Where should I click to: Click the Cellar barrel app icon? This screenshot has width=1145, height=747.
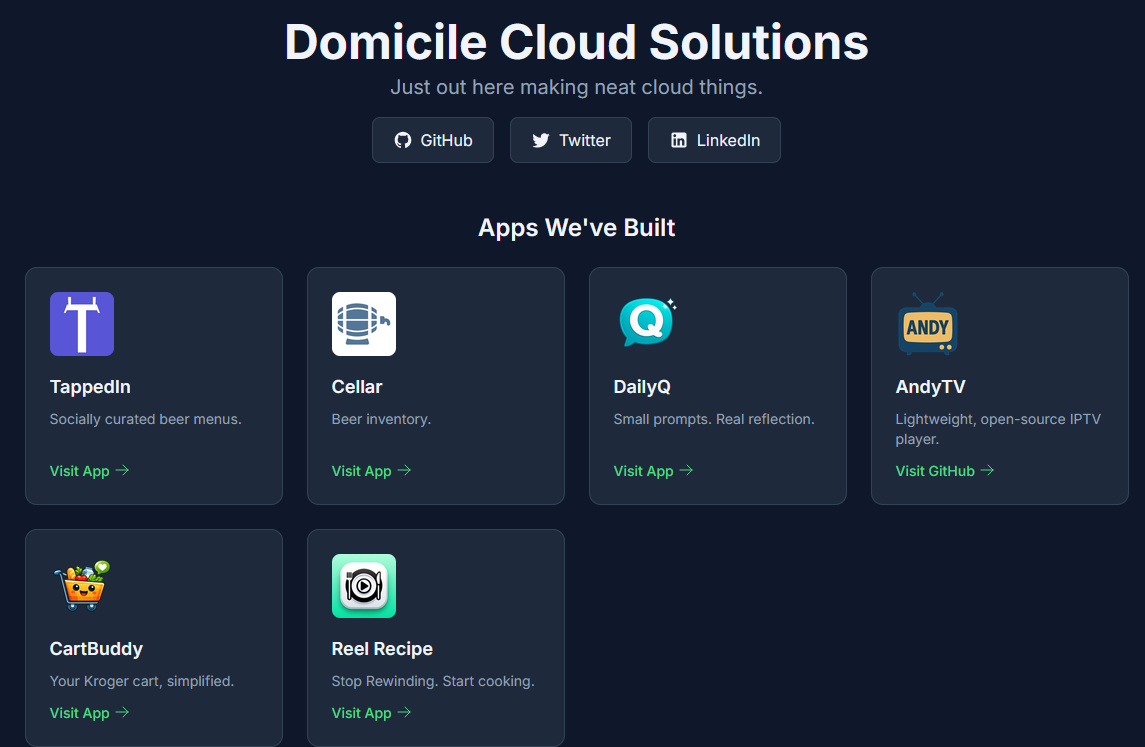[x=364, y=324]
